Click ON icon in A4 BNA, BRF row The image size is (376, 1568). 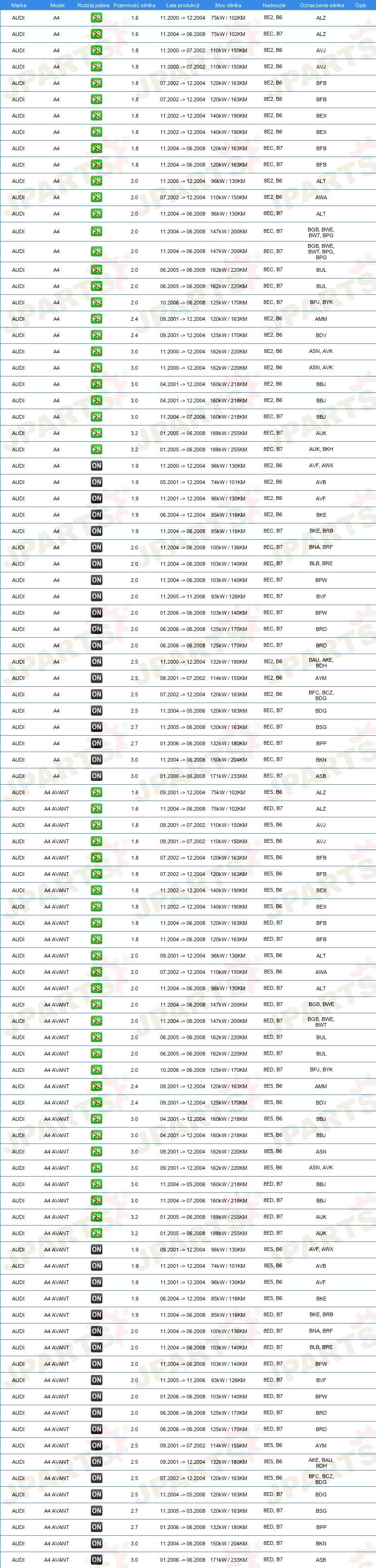tap(96, 547)
